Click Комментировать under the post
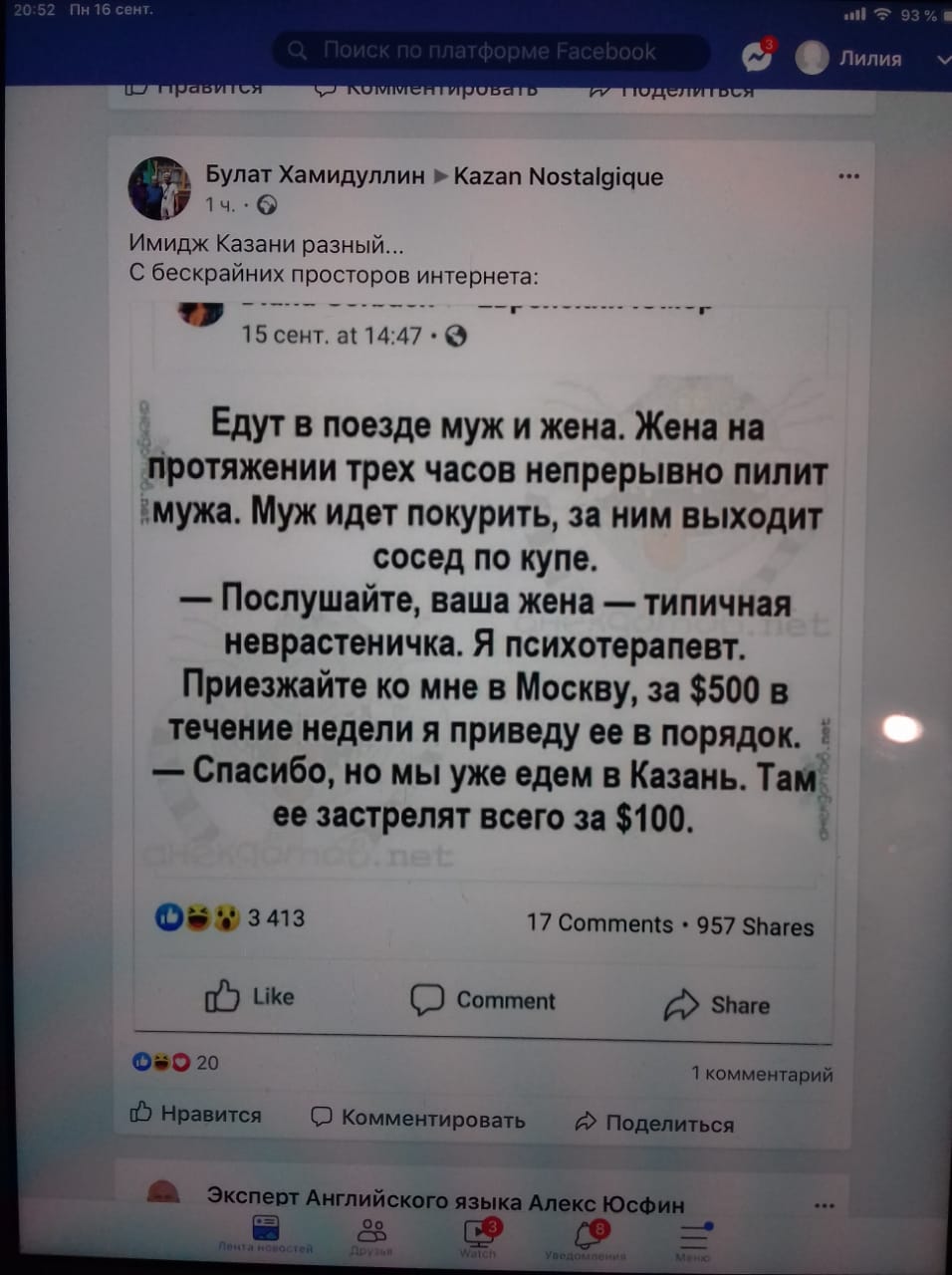Screen dimensions: 952x1275 (418, 1118)
